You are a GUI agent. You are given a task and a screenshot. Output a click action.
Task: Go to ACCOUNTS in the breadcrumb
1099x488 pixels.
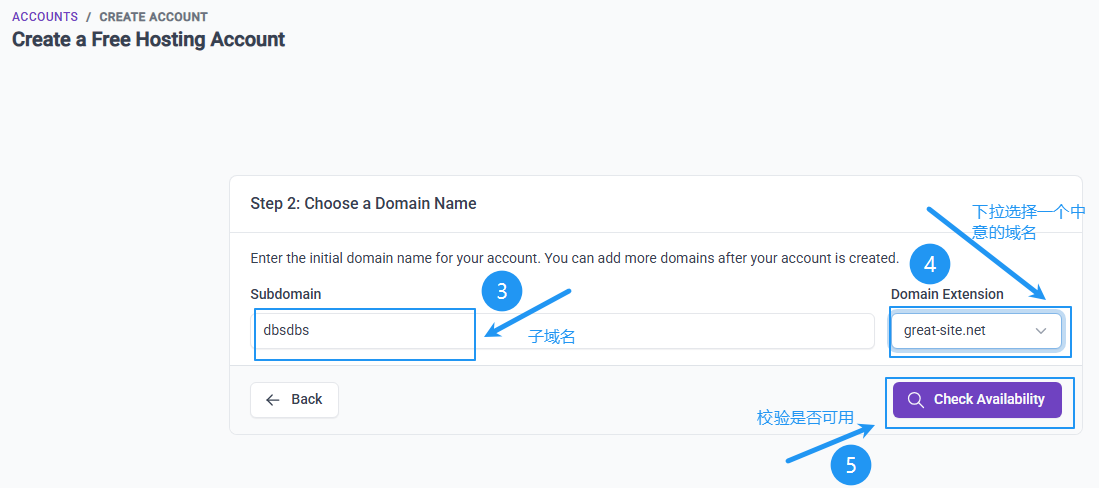(x=45, y=17)
